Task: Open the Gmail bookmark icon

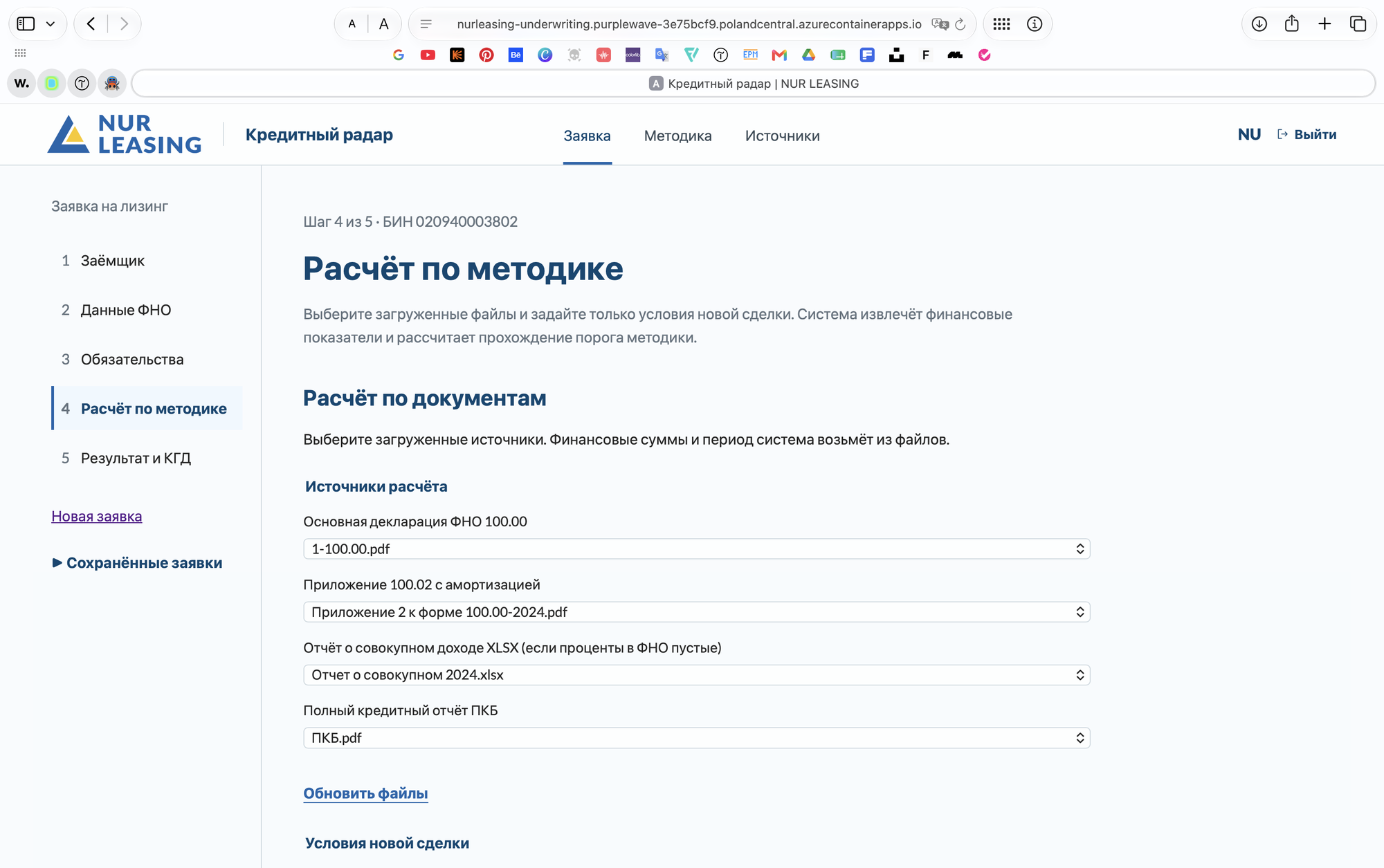Action: click(779, 55)
